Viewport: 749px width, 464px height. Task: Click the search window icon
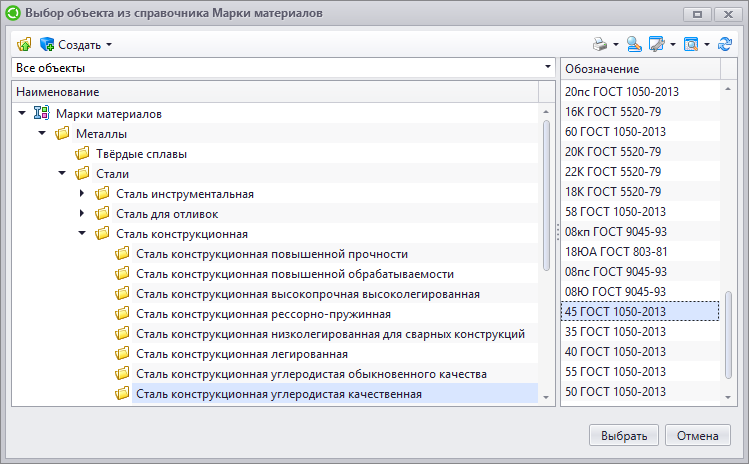[x=691, y=44]
